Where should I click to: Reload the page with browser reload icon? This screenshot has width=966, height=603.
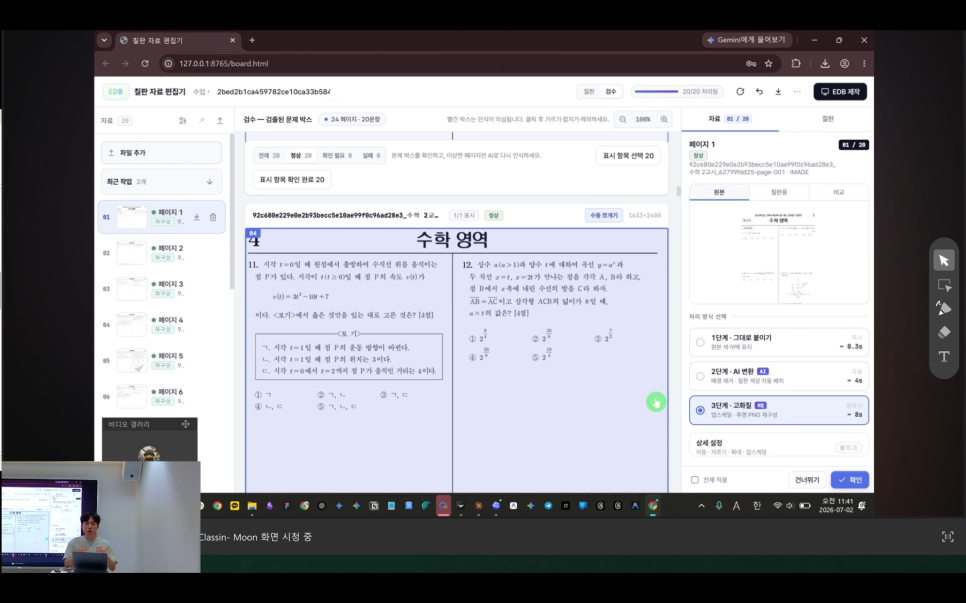pos(145,63)
